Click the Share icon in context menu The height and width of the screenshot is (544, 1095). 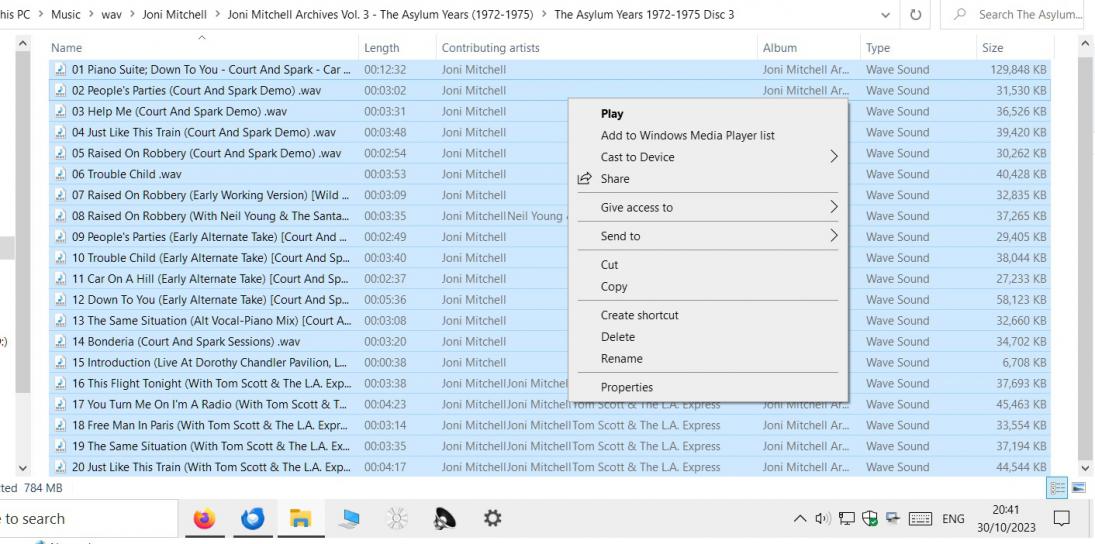click(584, 179)
